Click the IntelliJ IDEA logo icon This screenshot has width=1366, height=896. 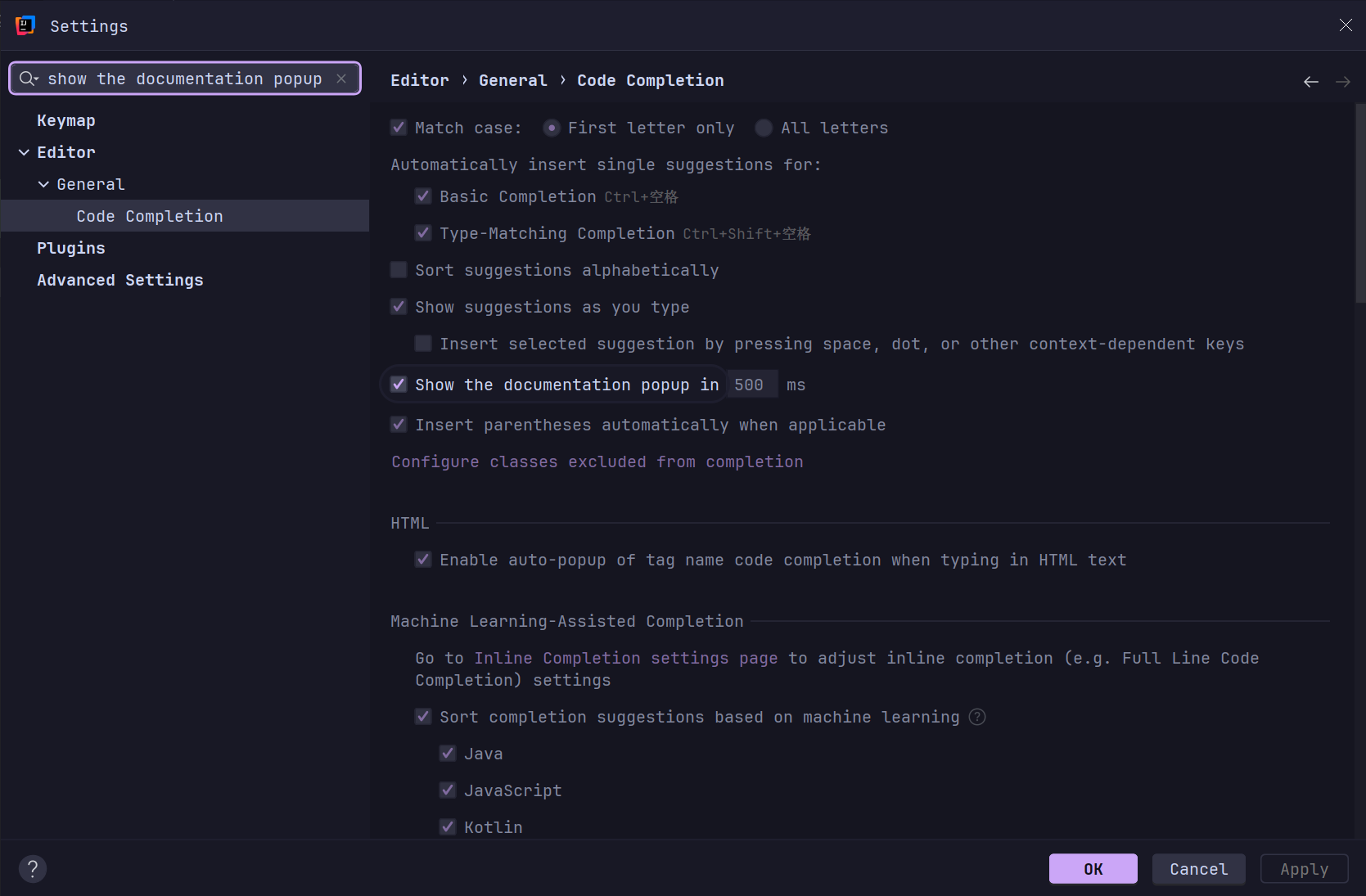tap(25, 25)
